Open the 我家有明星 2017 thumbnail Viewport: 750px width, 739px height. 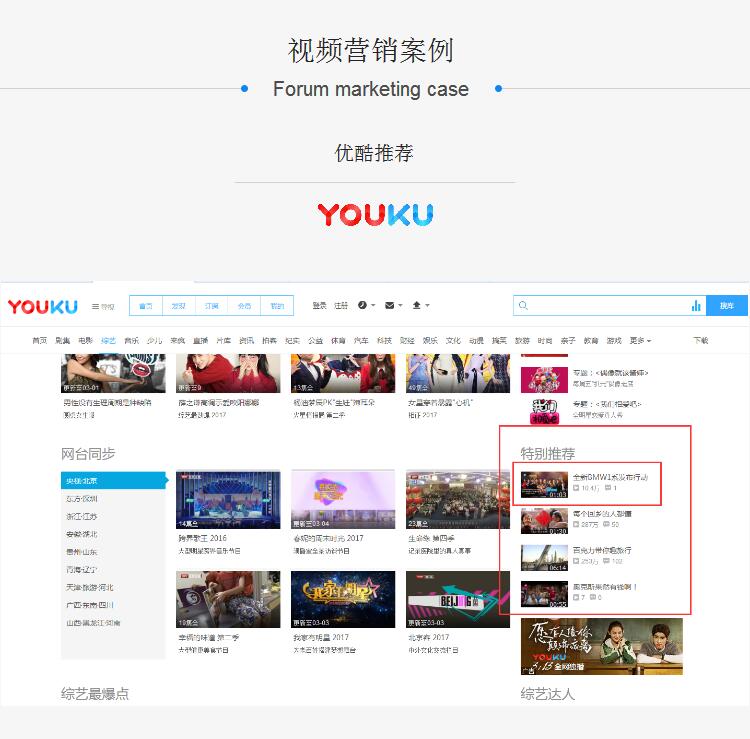tap(343, 599)
